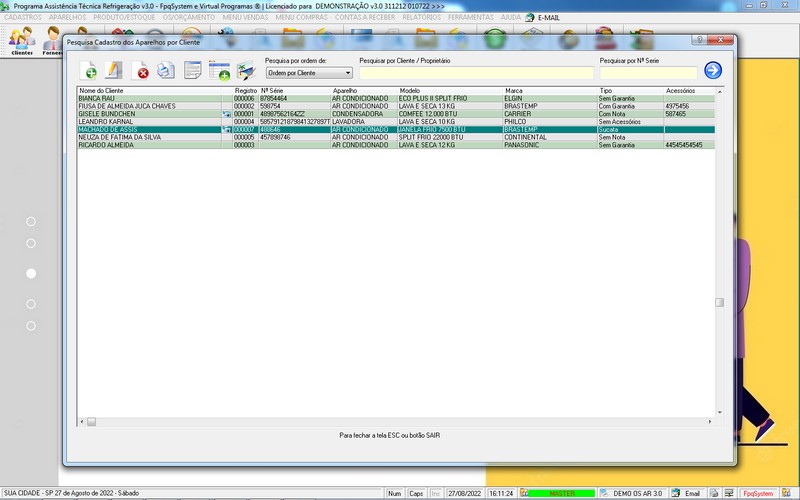
Task: Sort by 'Nome do Cliente' column header
Action: 149,91
